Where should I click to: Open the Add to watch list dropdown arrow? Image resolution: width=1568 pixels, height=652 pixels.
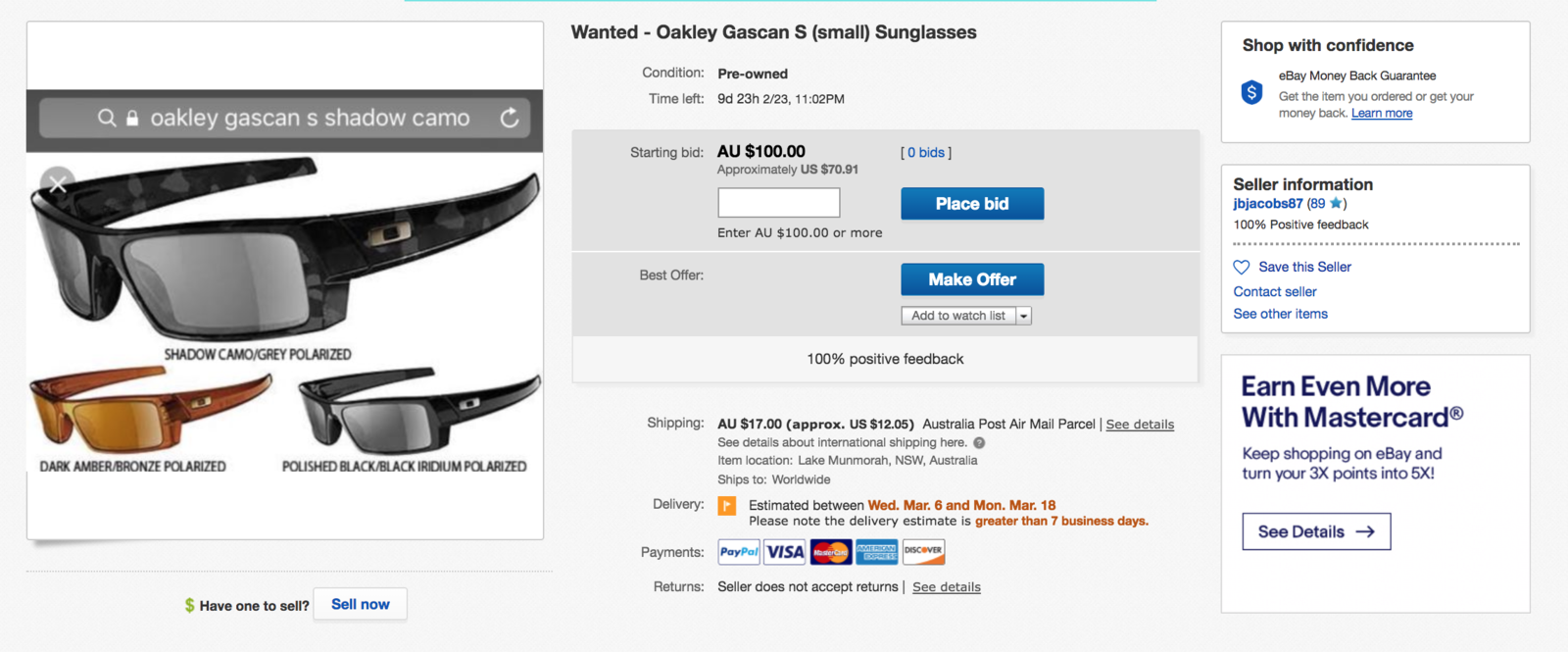pos(1024,316)
